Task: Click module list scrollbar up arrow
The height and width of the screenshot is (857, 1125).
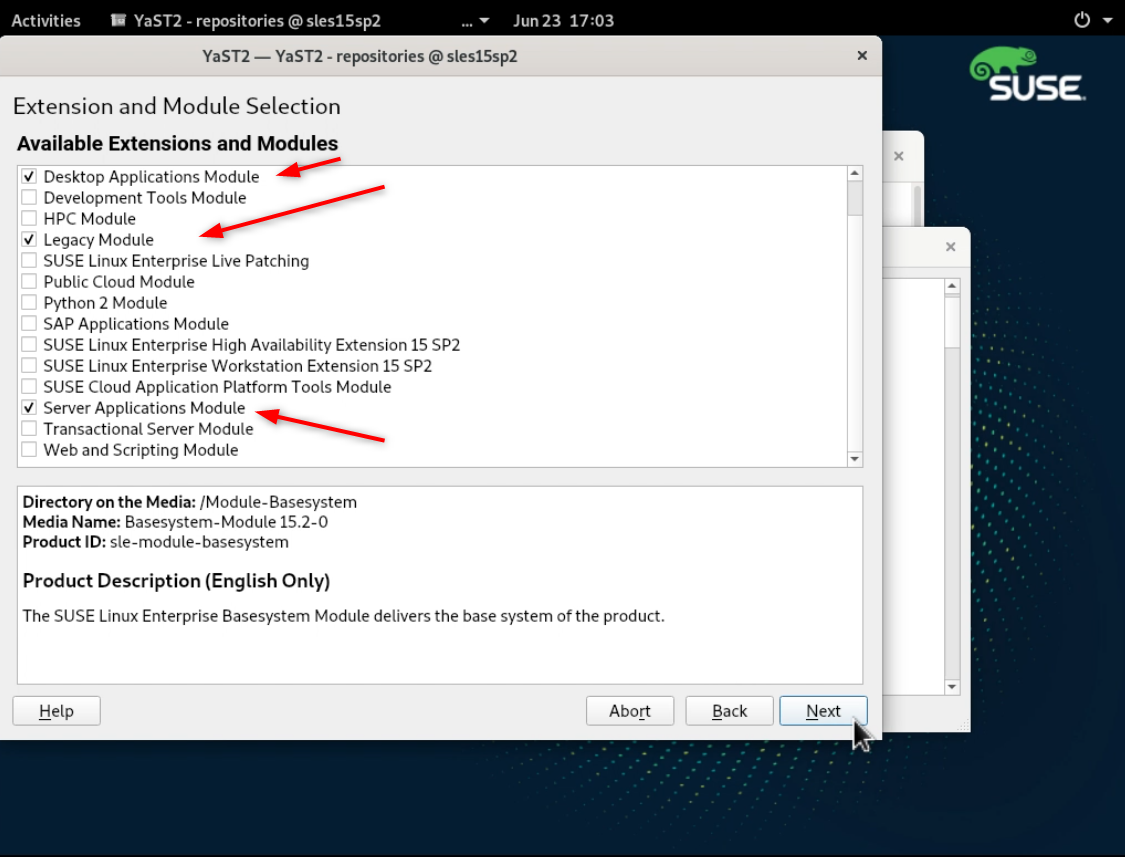Action: [855, 173]
